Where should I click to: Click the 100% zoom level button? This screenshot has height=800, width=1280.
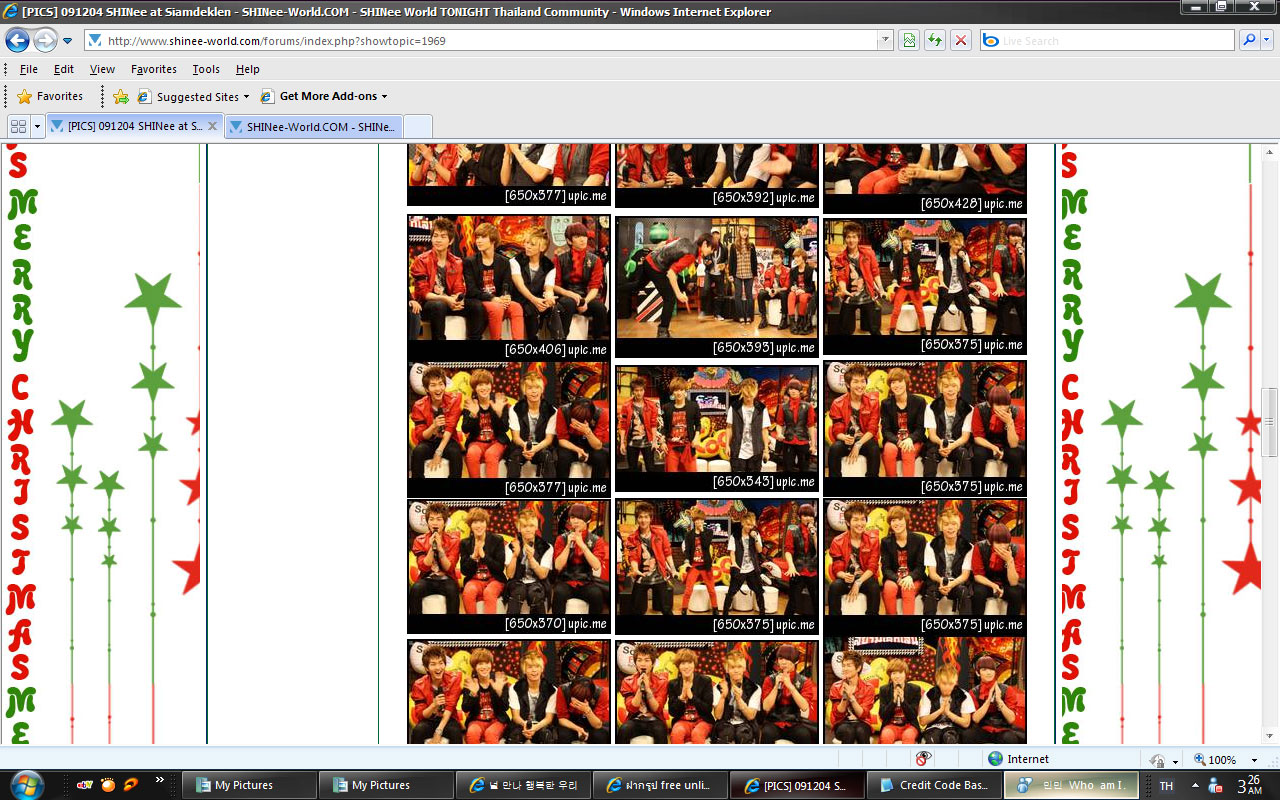click(1216, 760)
